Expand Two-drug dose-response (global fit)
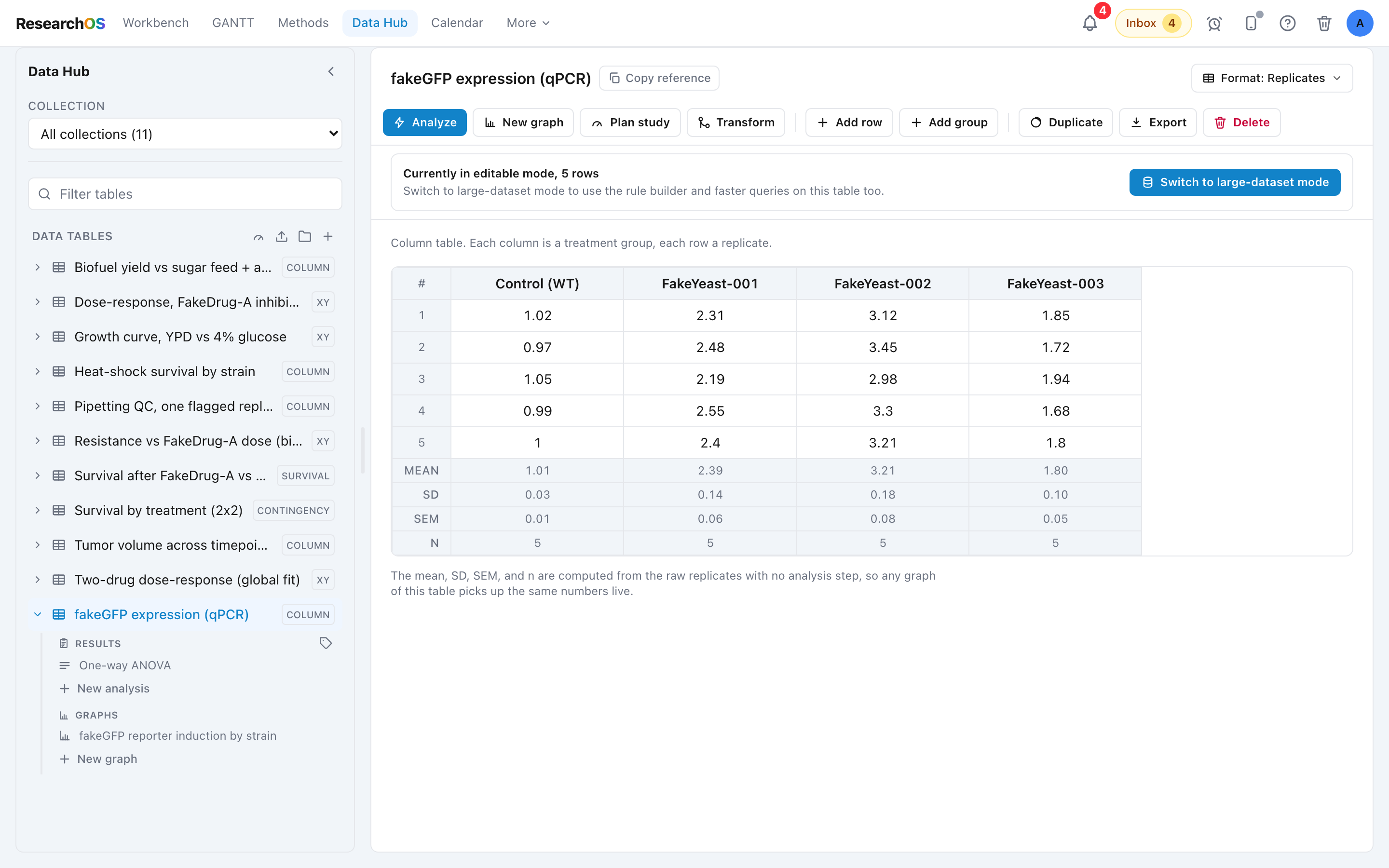This screenshot has height=868, width=1389. (x=37, y=580)
